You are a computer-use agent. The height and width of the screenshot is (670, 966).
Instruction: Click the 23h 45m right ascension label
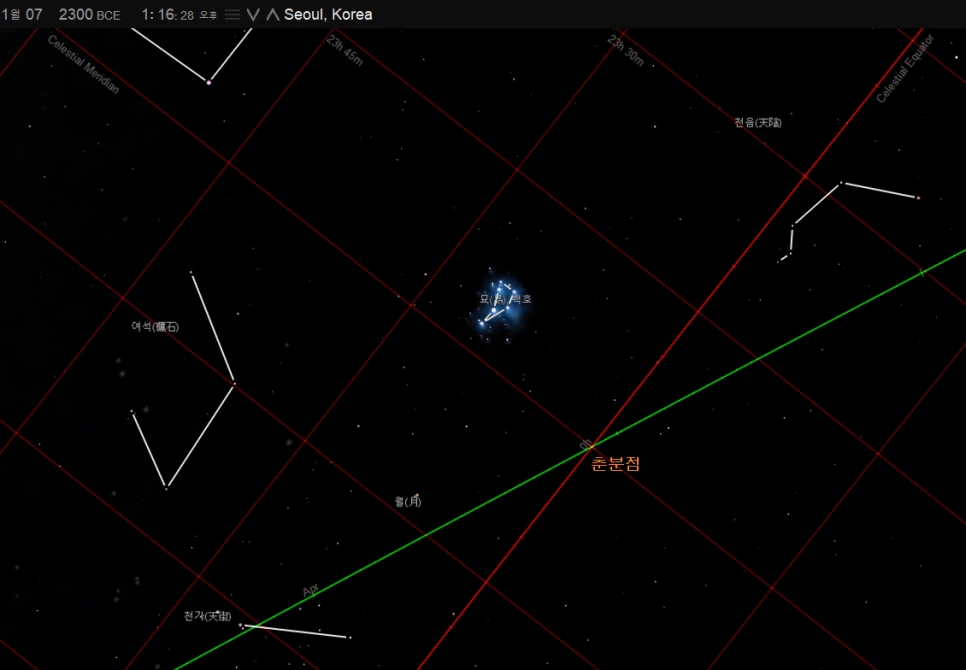point(345,50)
